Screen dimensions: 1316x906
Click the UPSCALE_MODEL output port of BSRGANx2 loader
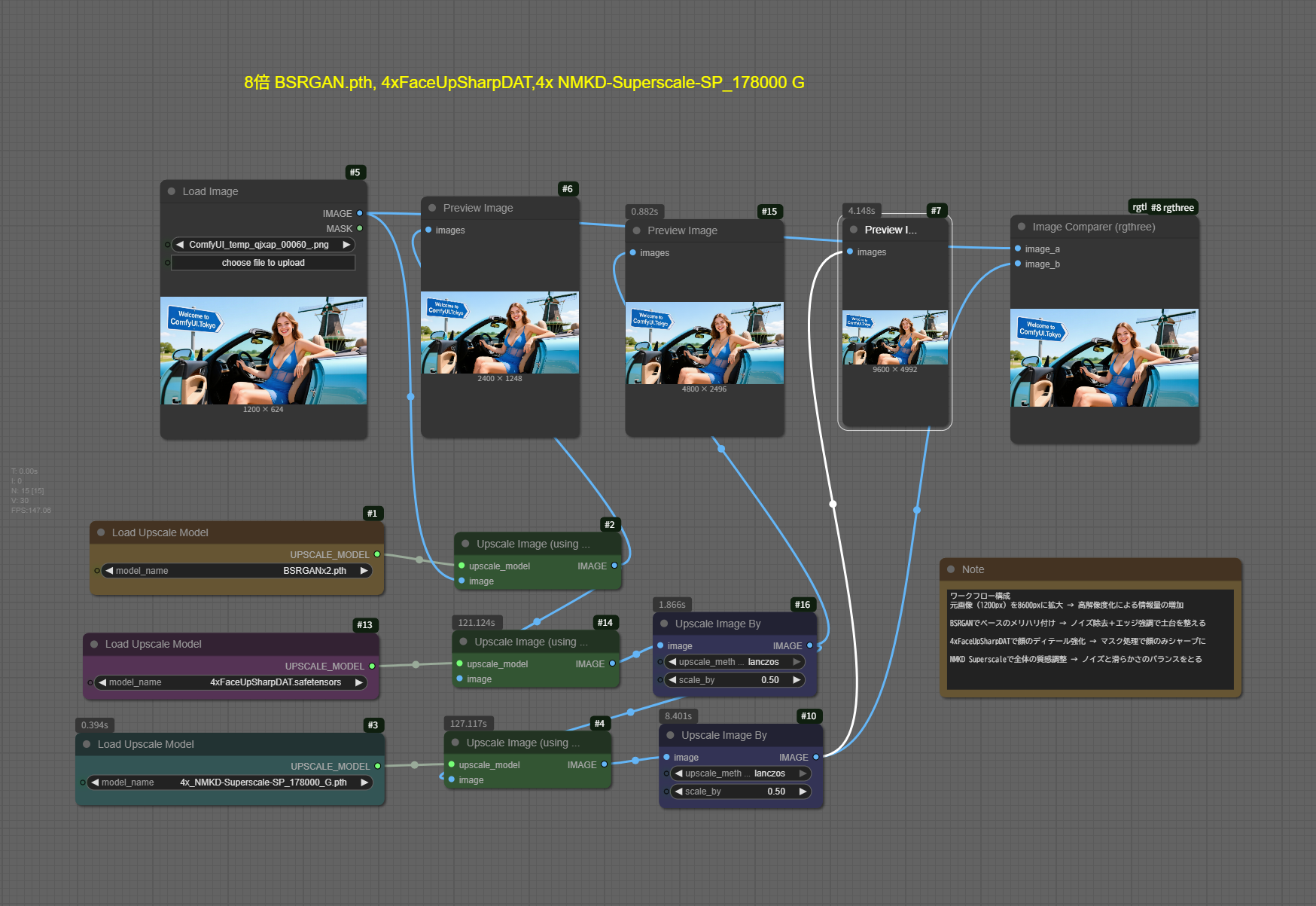[377, 554]
